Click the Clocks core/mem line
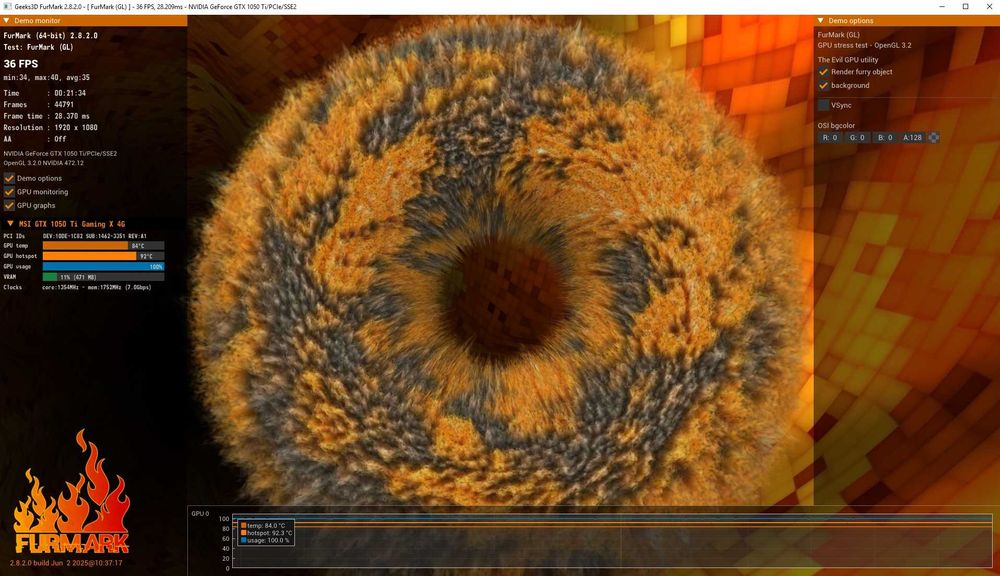The height and width of the screenshot is (576, 1000). 77,288
